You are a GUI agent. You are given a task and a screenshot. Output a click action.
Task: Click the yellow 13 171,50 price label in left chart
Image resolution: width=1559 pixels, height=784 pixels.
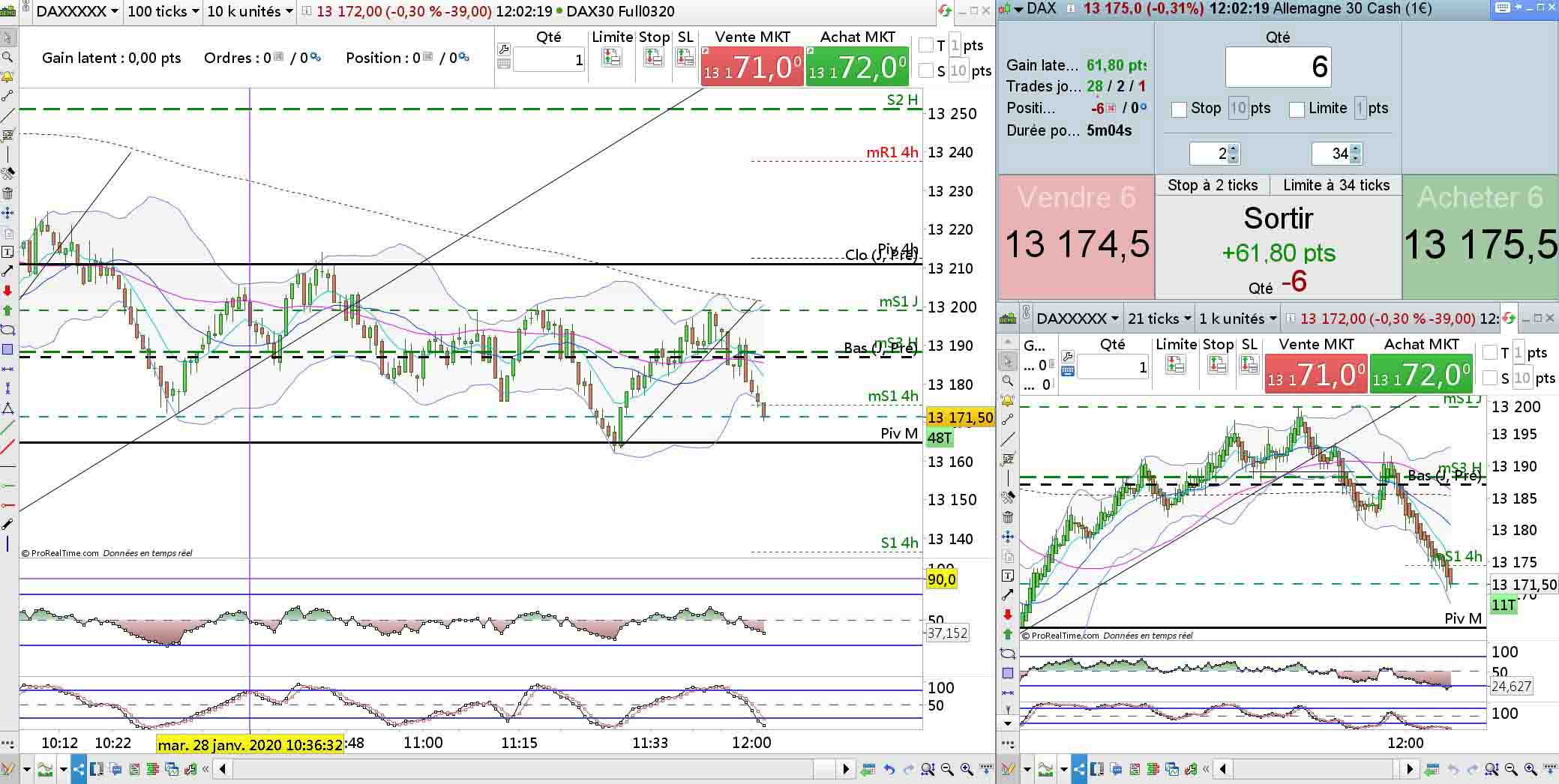(961, 418)
